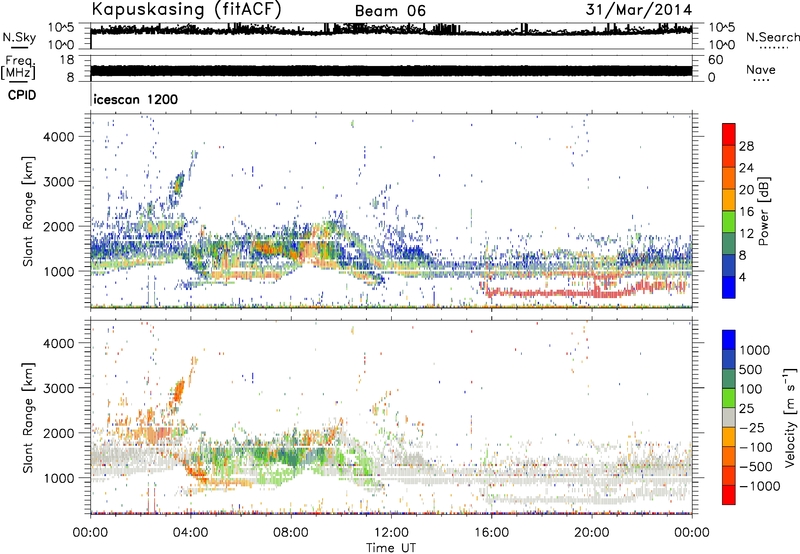
Task: Click the plot title "Kapuskasing (fitACF)"
Action: [x=186, y=9]
